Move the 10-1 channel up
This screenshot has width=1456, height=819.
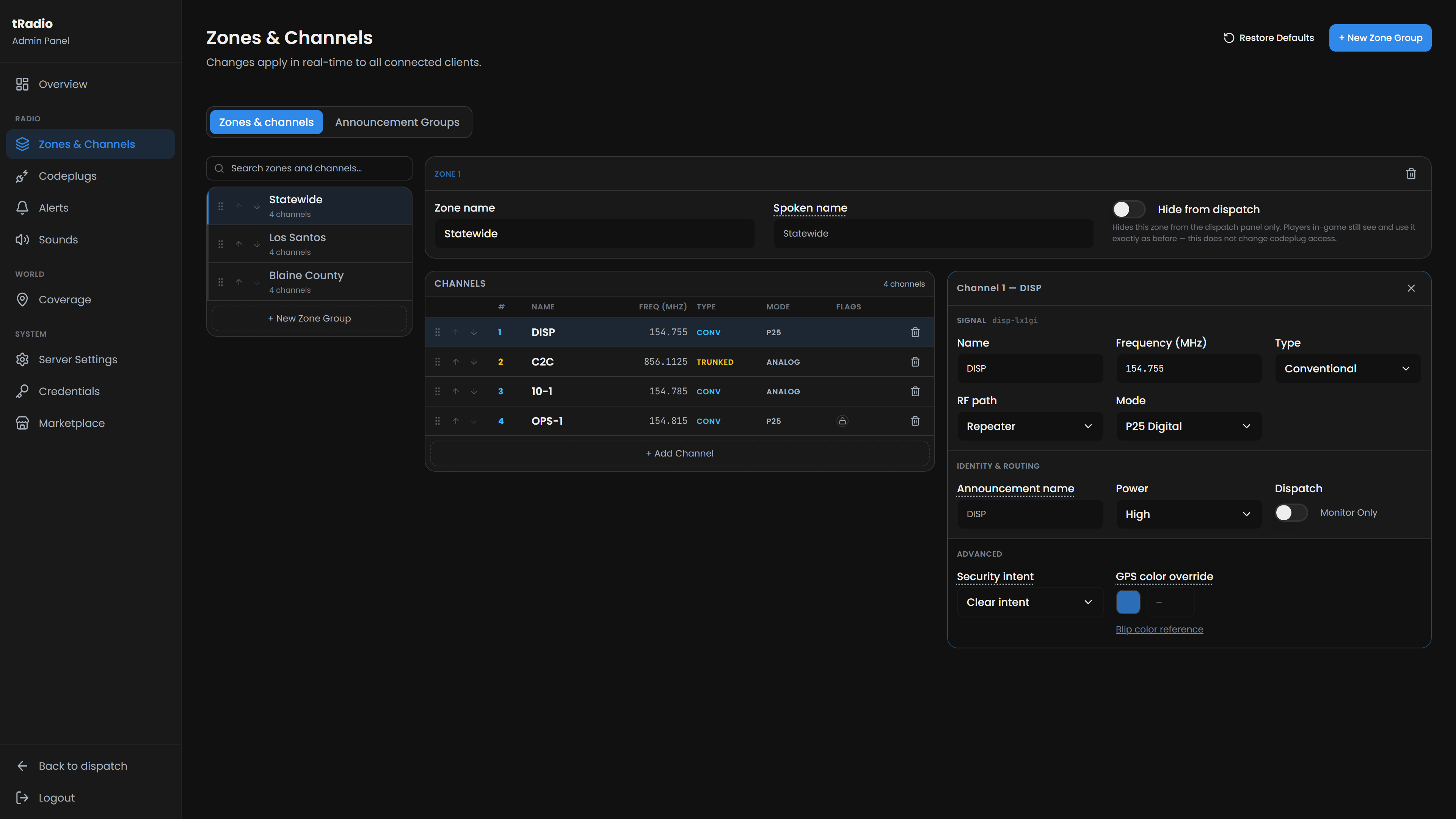click(x=455, y=391)
